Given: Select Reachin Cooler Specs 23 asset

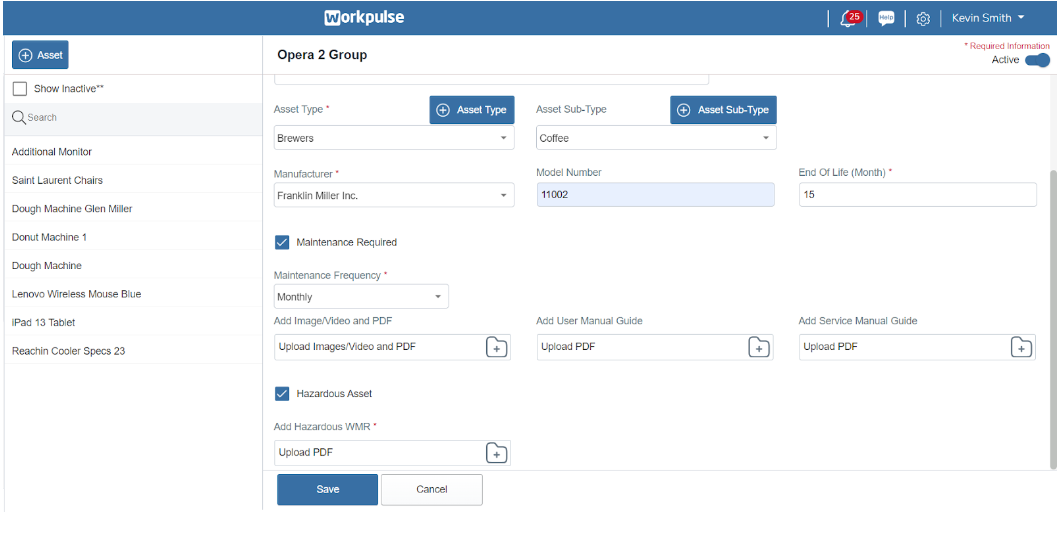Looking at the screenshot, I should (133, 350).
